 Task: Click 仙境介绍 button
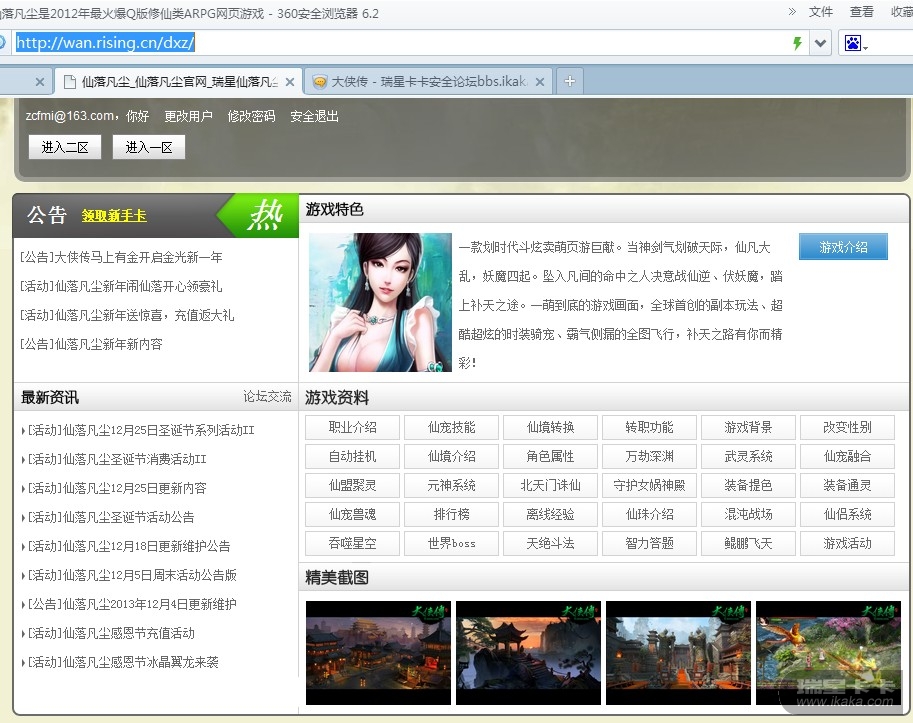click(x=451, y=456)
